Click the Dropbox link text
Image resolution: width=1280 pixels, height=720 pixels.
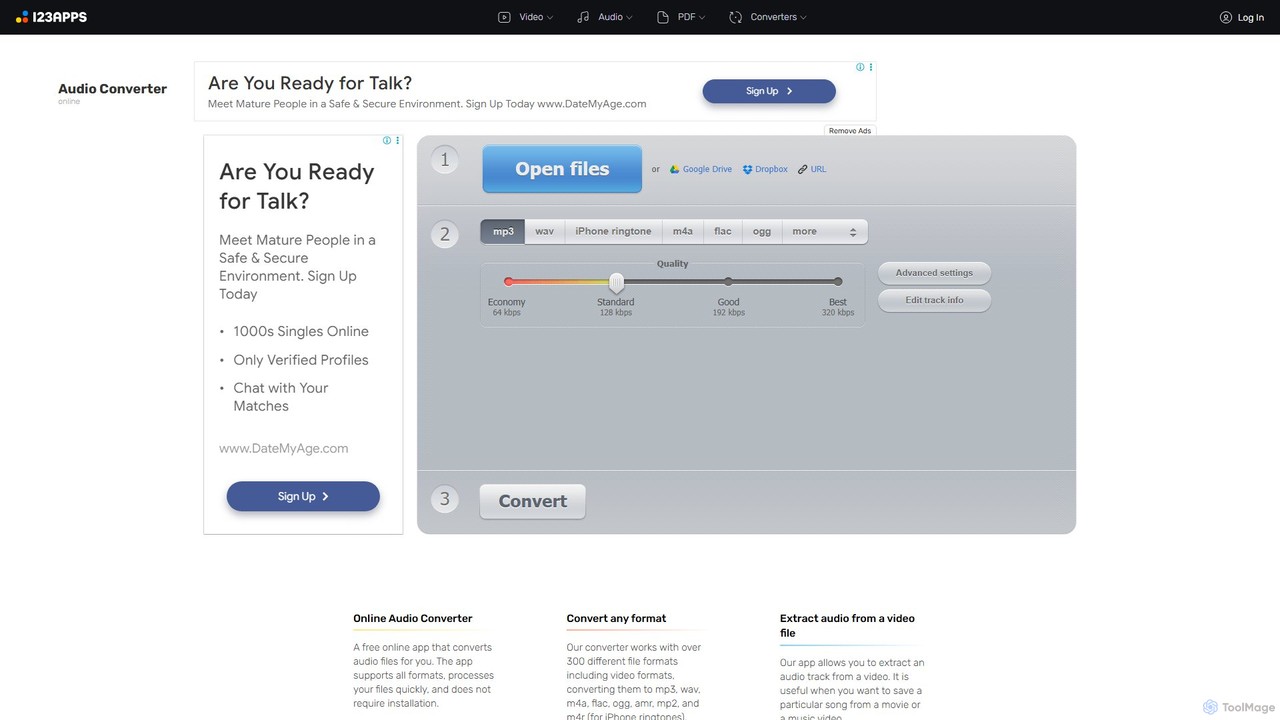coord(771,170)
